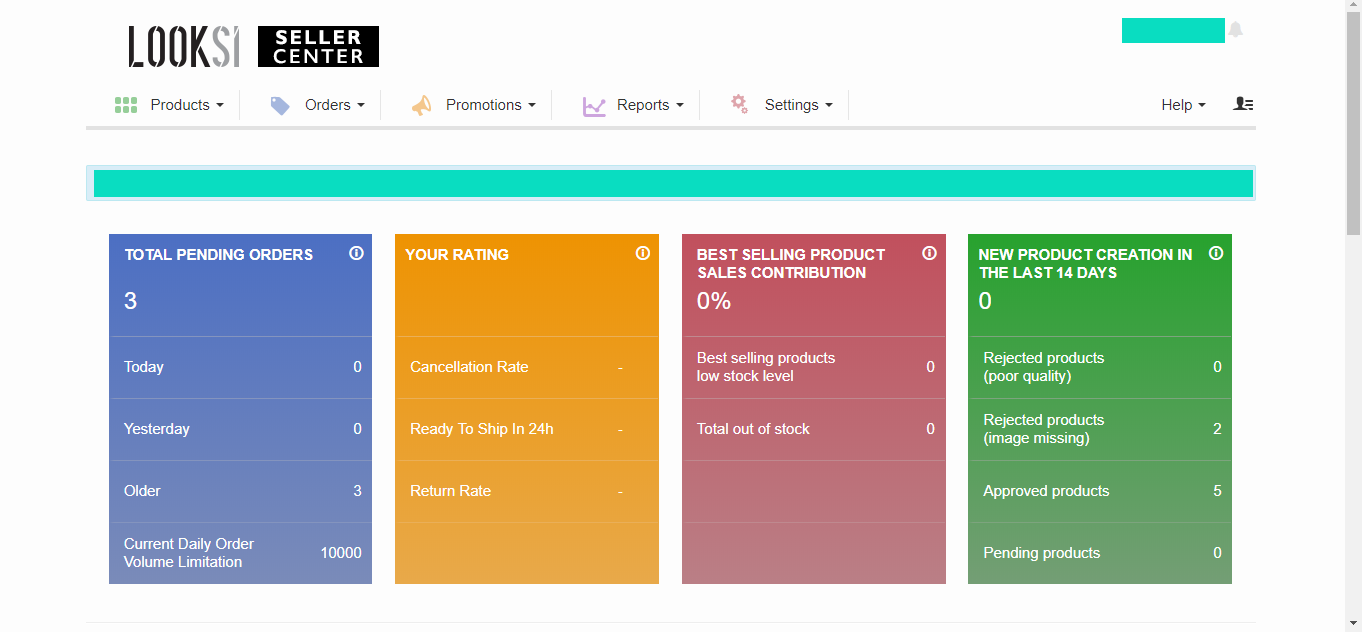Open Rejected products (poor quality) row
Image resolution: width=1362 pixels, height=632 pixels.
(1100, 367)
